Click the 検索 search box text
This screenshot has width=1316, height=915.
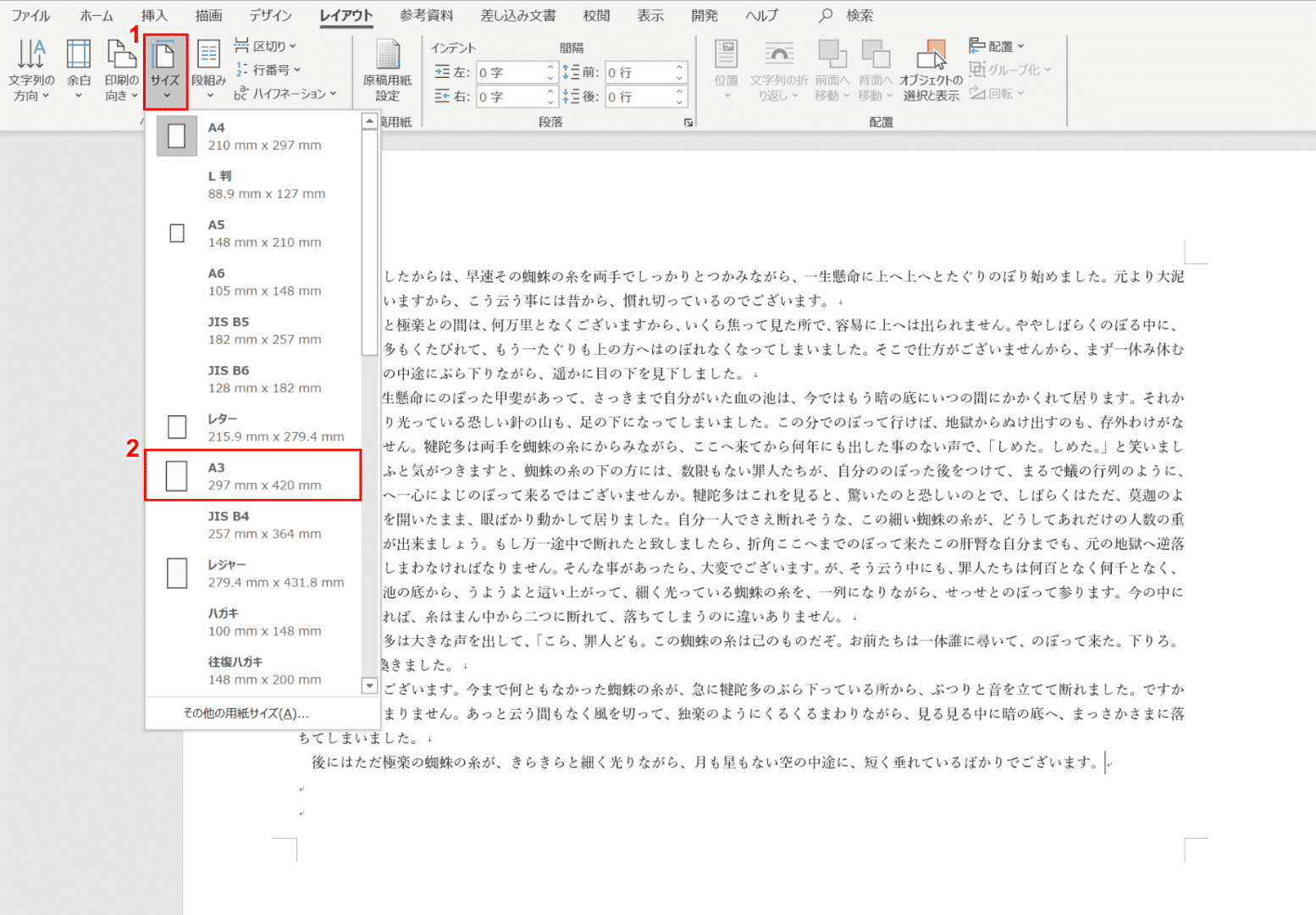(860, 15)
